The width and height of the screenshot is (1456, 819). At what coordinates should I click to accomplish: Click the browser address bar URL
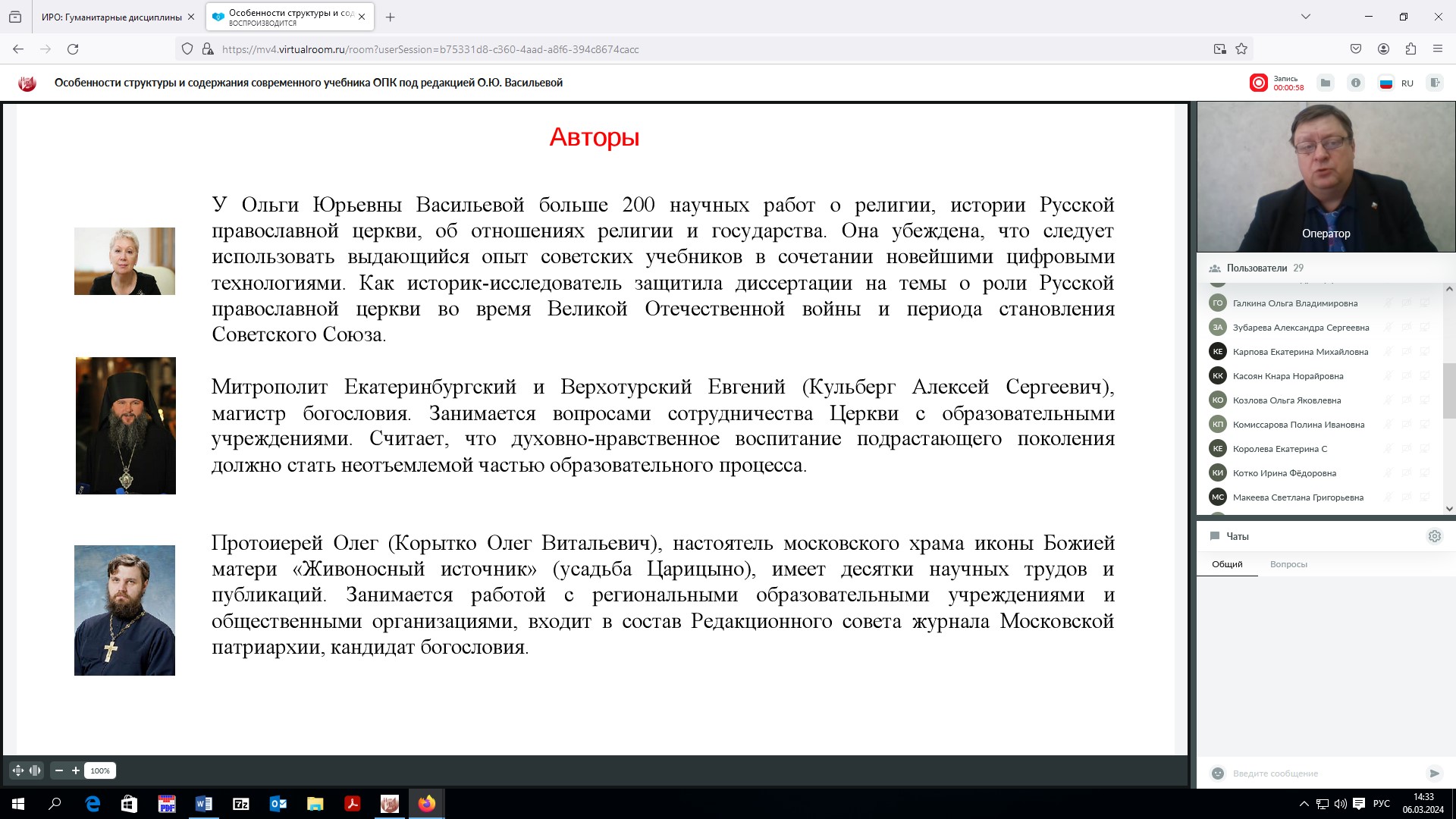coord(430,49)
